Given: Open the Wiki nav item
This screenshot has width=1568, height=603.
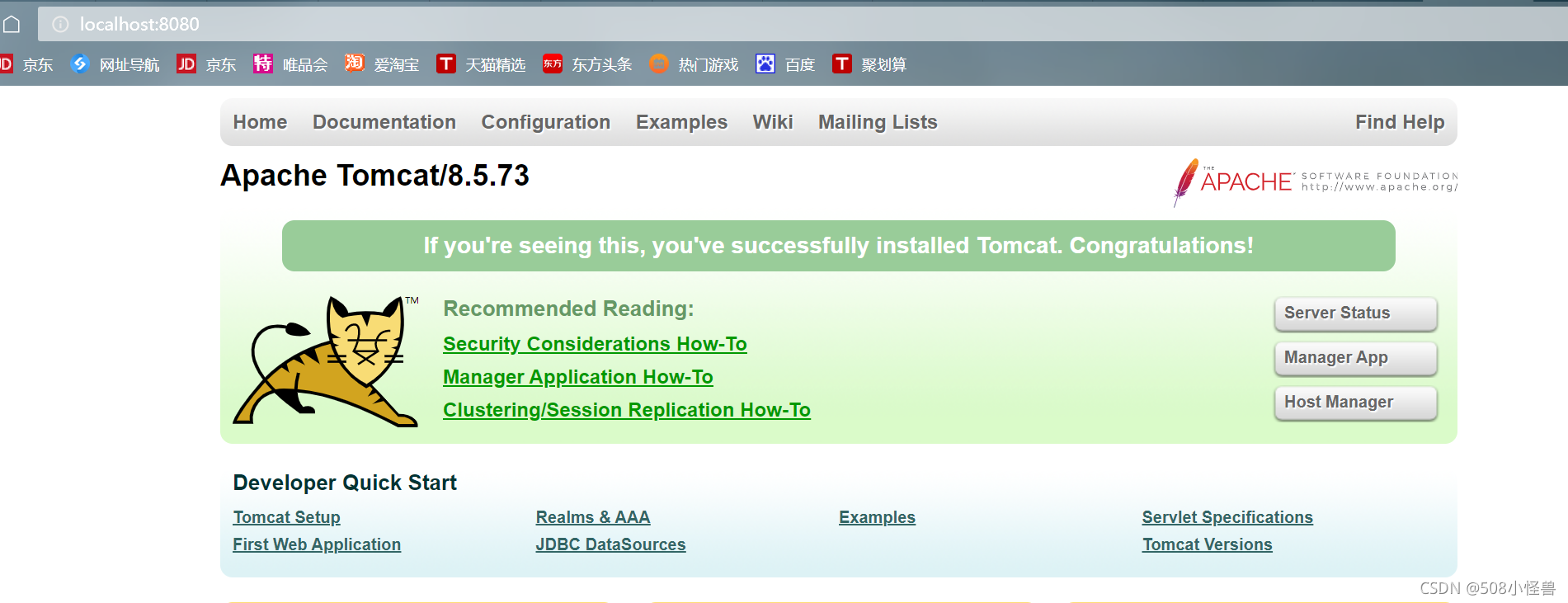Looking at the screenshot, I should click(x=773, y=122).
